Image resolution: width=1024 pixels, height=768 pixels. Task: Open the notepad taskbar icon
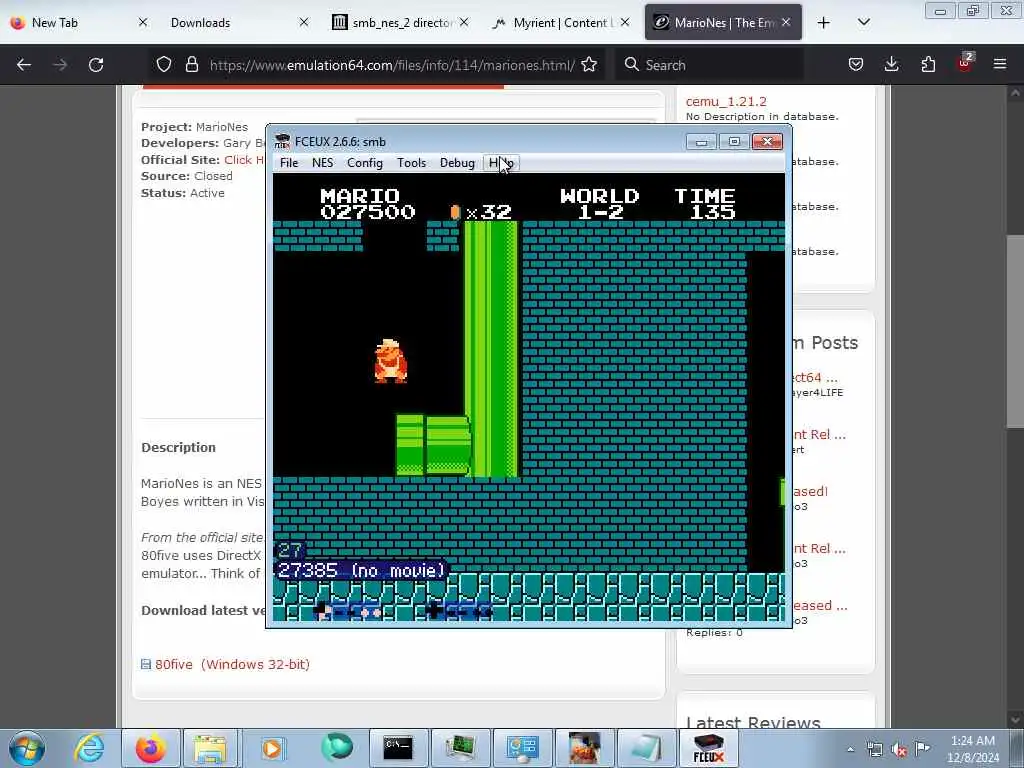(646, 748)
